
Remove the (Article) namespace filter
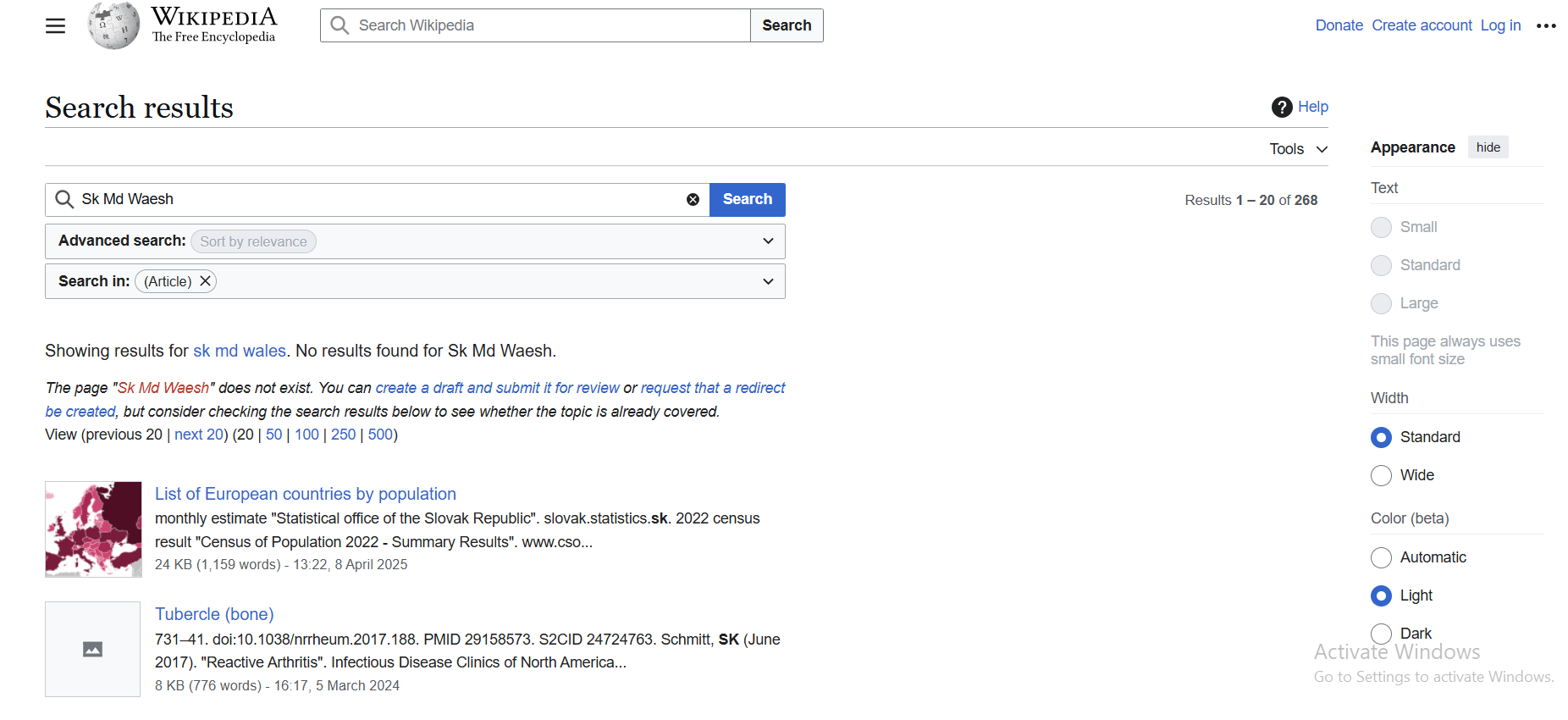click(205, 281)
